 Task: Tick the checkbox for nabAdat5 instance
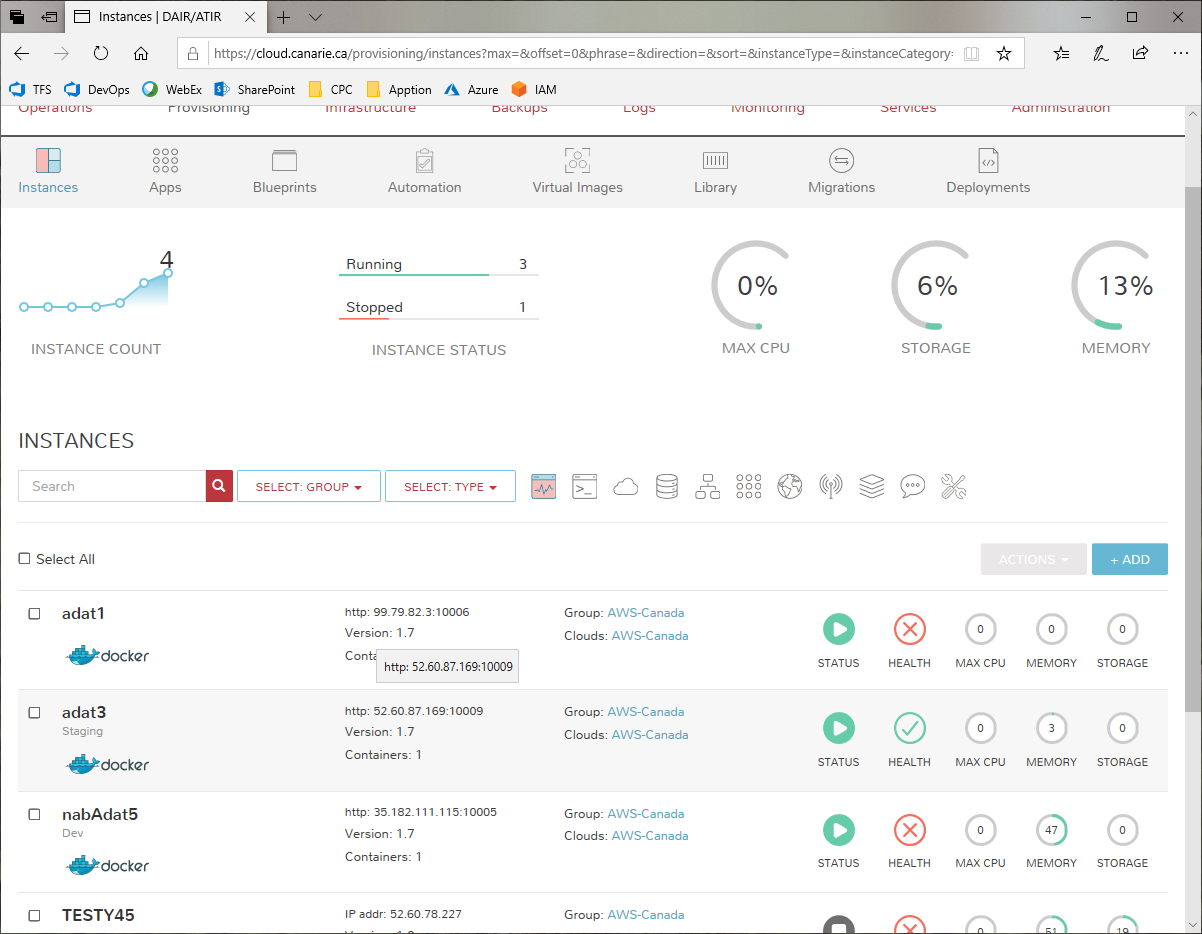[34, 815]
